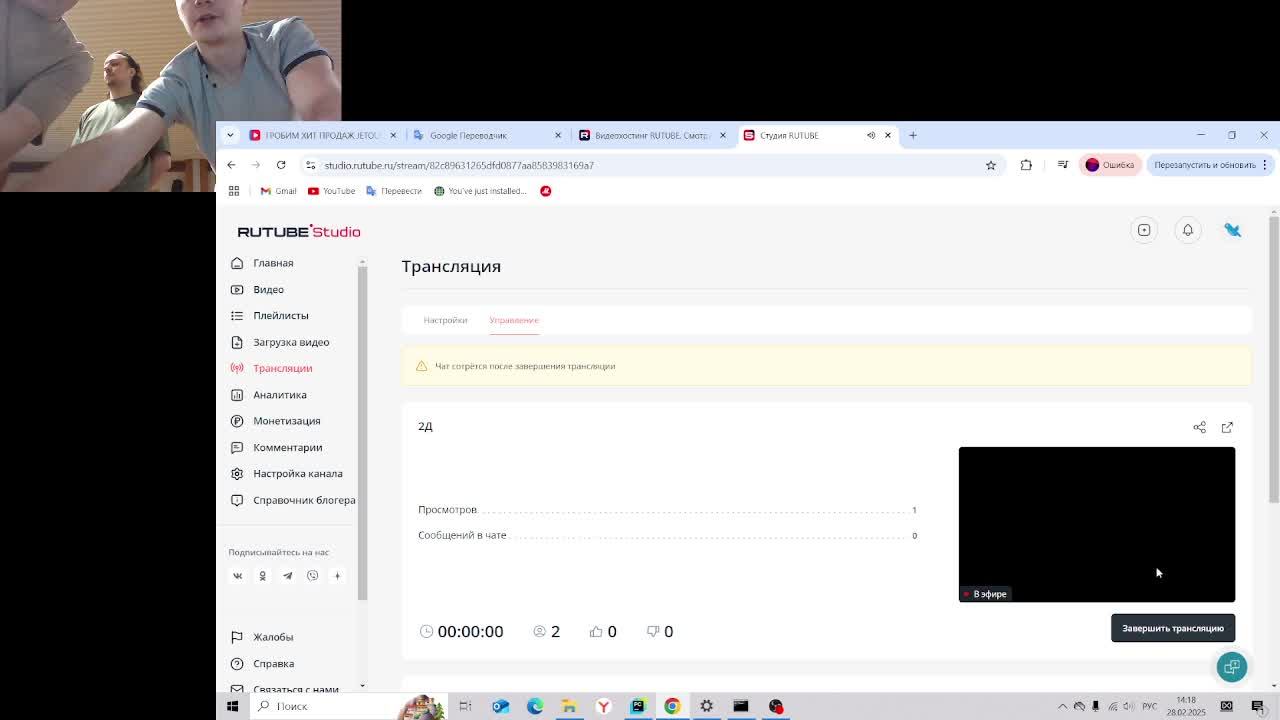Bookmark this page with the star icon

click(991, 165)
